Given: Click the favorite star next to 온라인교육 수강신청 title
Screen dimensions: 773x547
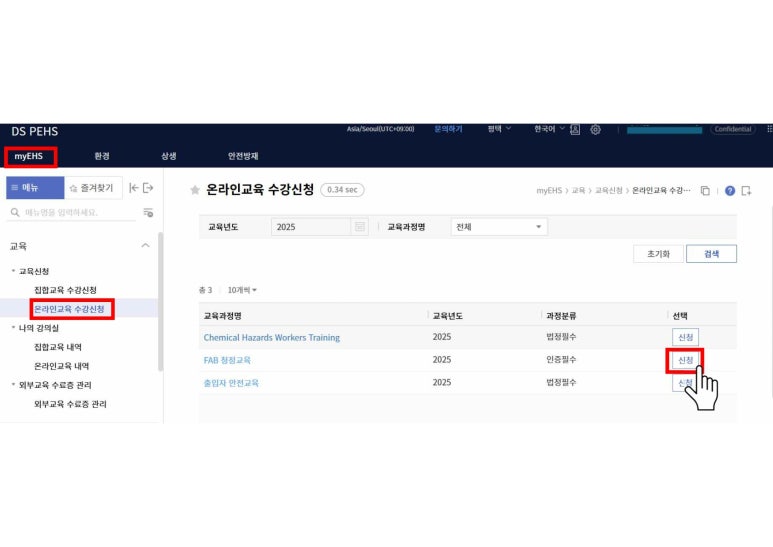Looking at the screenshot, I should tap(195, 190).
